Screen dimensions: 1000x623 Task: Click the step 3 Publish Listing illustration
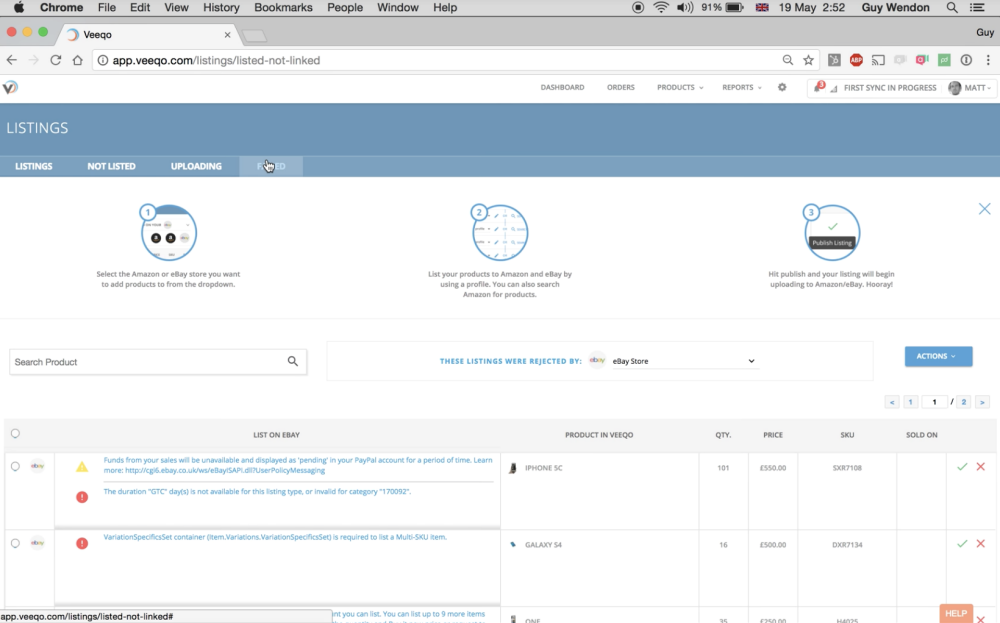click(832, 232)
